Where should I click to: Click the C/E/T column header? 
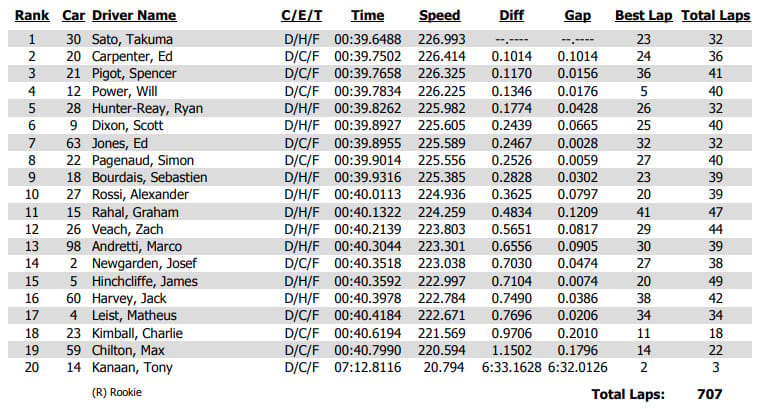pos(301,16)
